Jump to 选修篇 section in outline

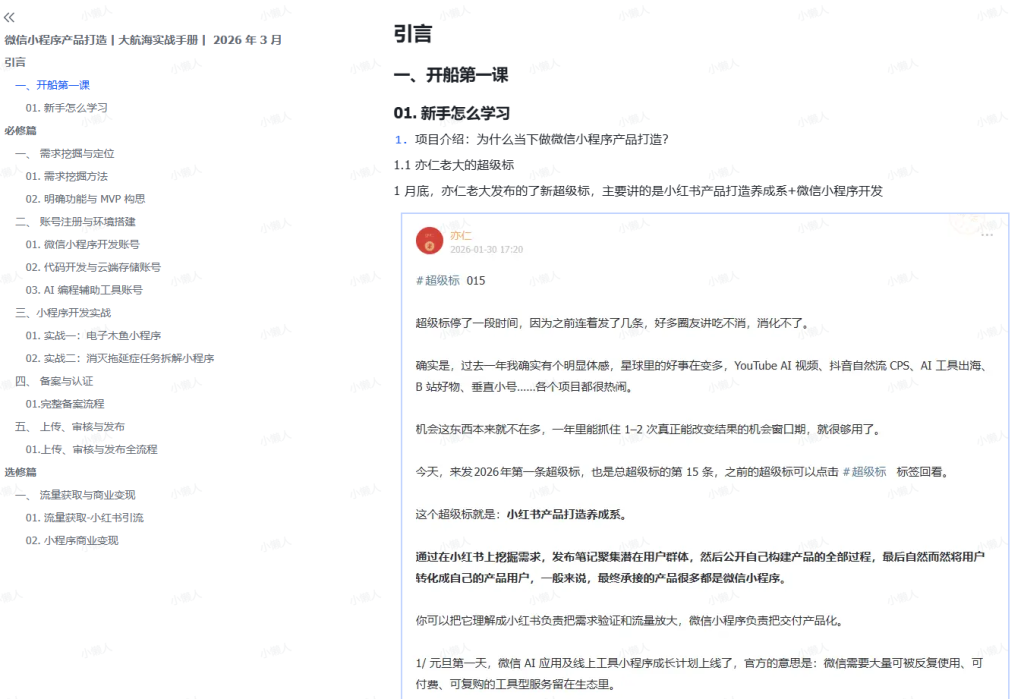[x=20, y=472]
